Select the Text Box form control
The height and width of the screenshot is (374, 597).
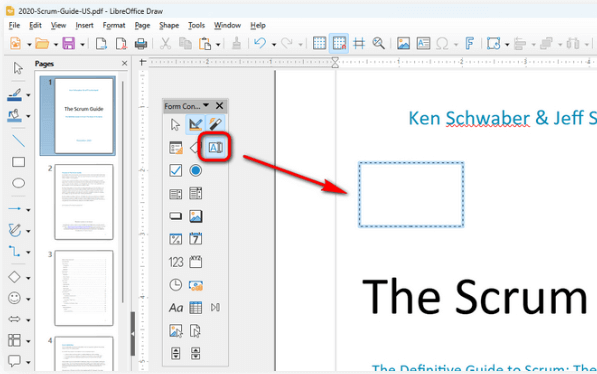point(215,147)
